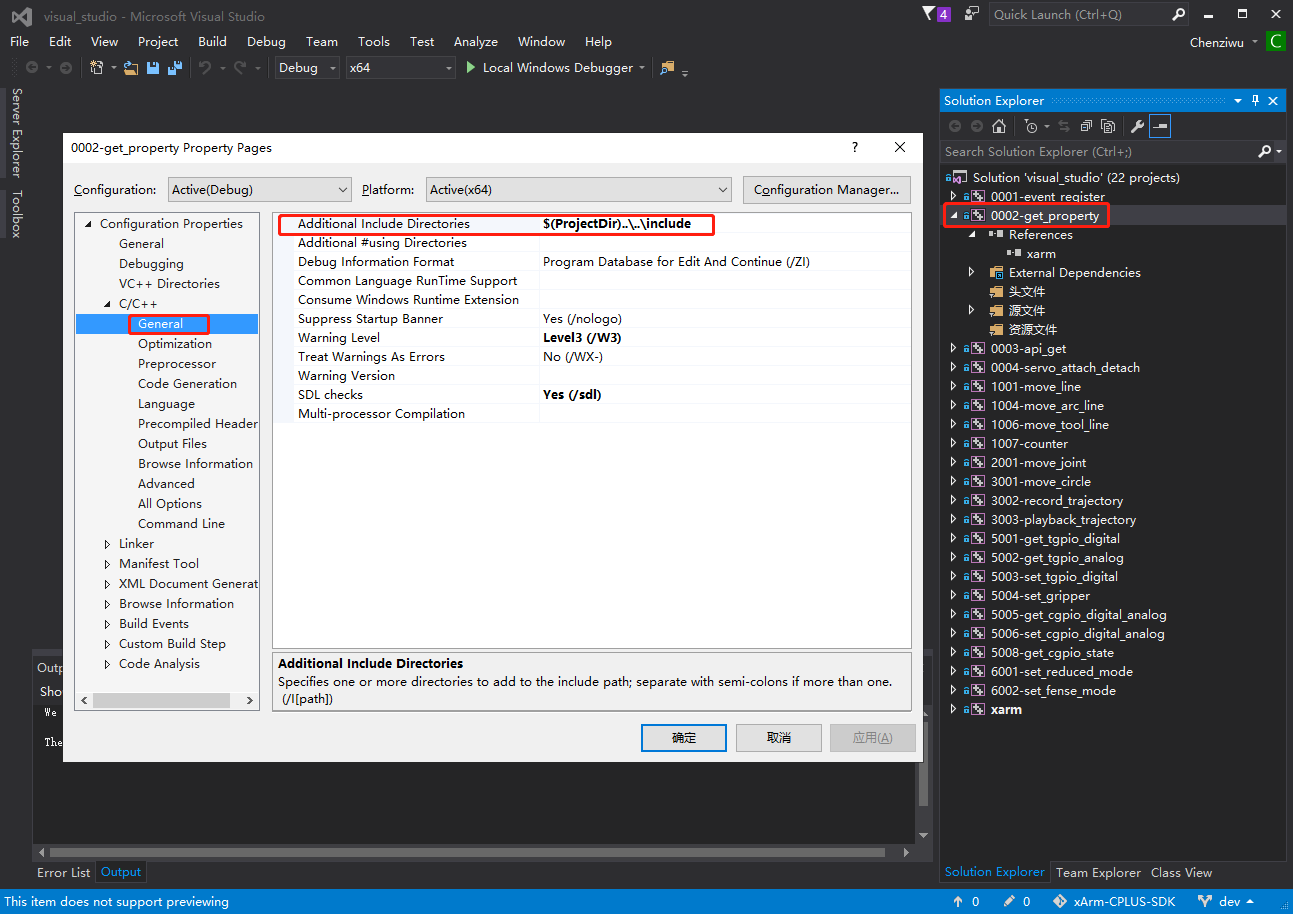Click the Send Feedback icon
This screenshot has width=1293, height=914.
click(971, 14)
